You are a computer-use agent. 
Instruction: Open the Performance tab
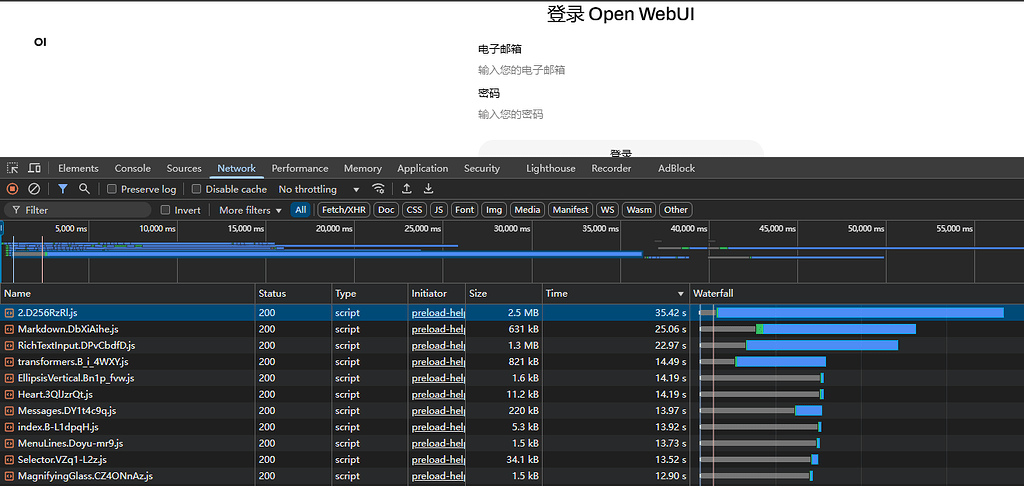coord(300,168)
